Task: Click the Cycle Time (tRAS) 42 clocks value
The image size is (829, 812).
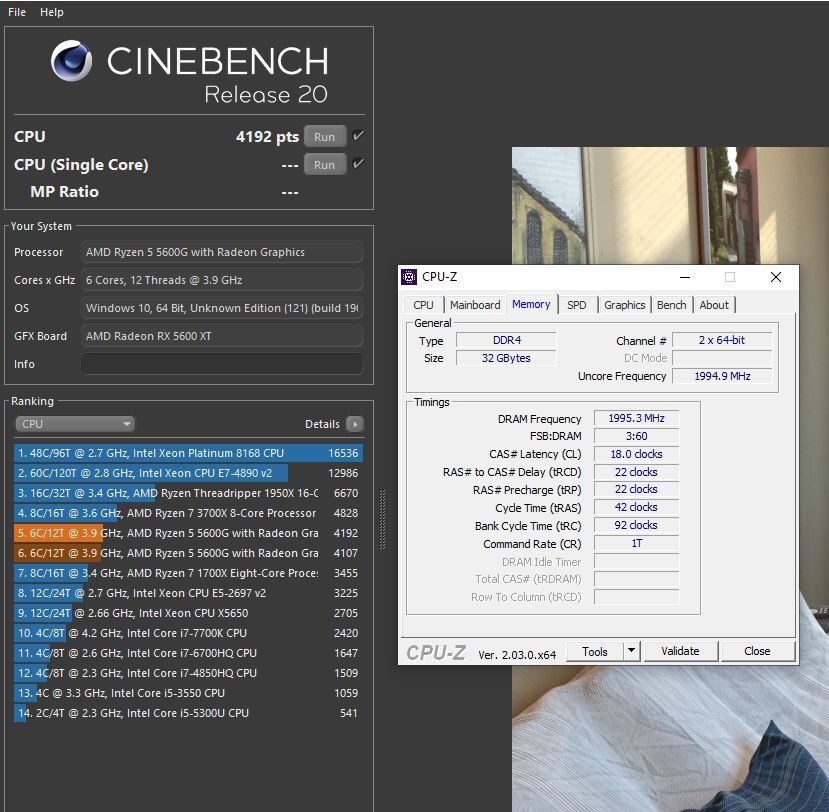Action: (637, 508)
